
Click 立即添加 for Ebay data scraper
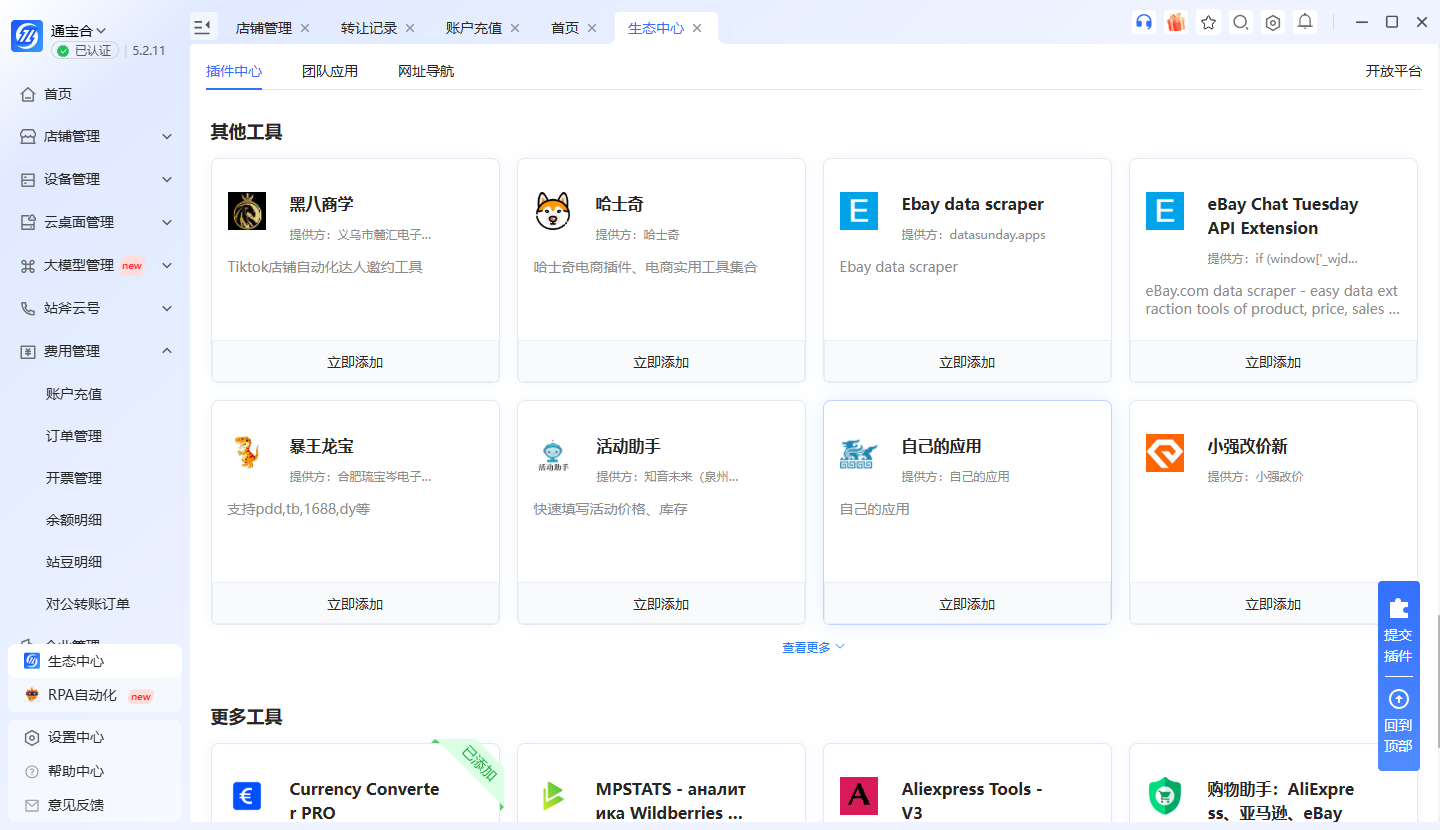coord(967,361)
